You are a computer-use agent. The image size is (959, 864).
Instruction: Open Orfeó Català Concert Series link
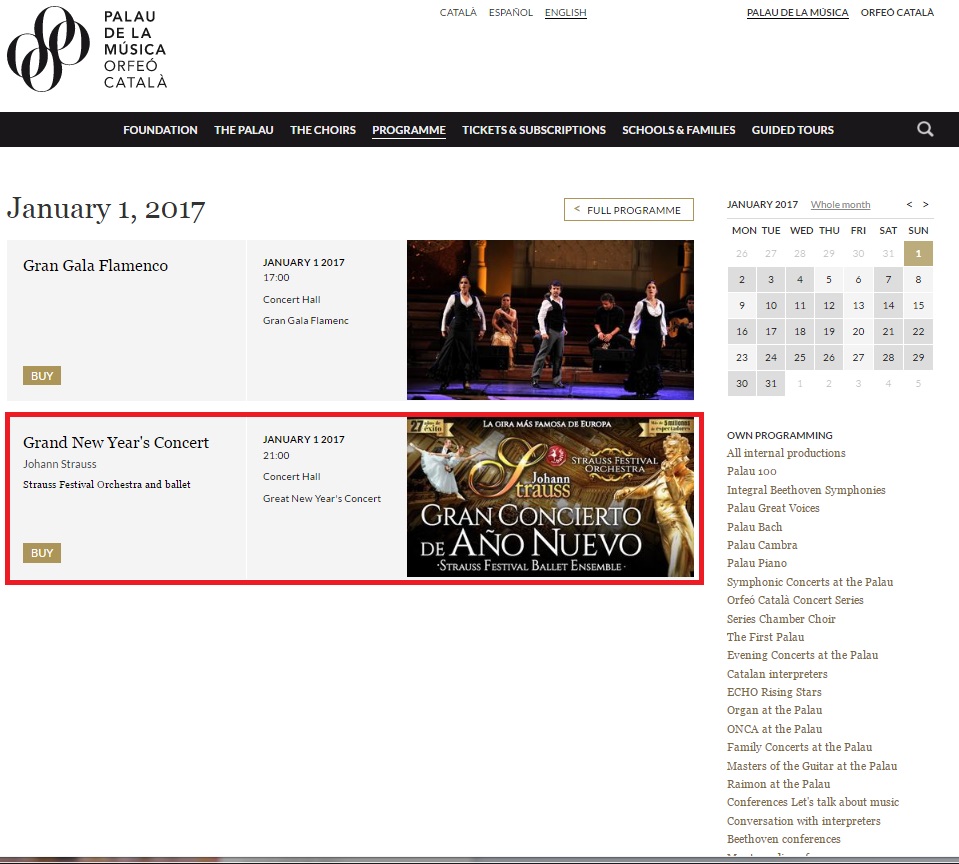click(x=795, y=600)
